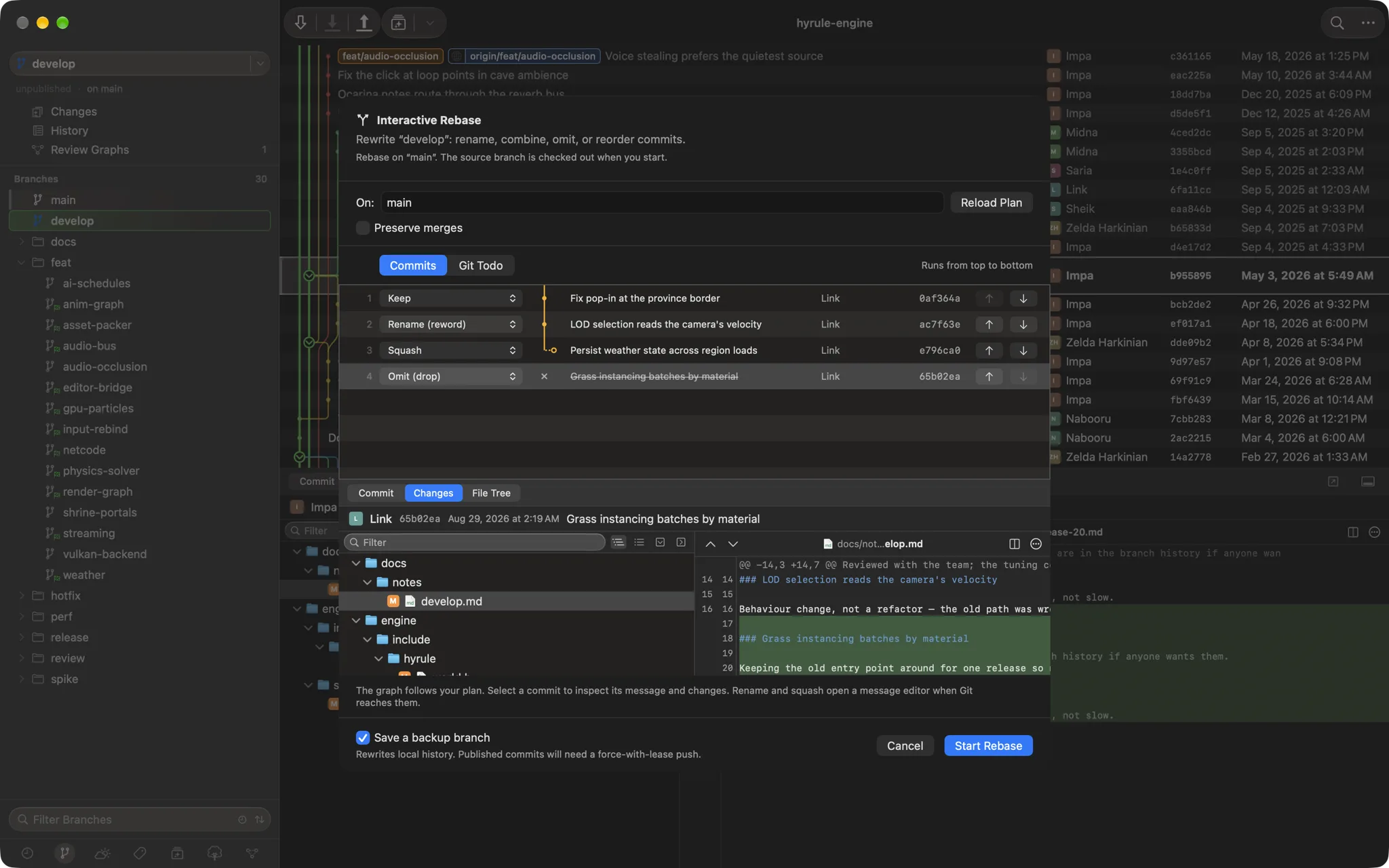Viewport: 1389px width, 868px height.
Task: Move commit 65b02ea up in the plan
Action: (989, 376)
